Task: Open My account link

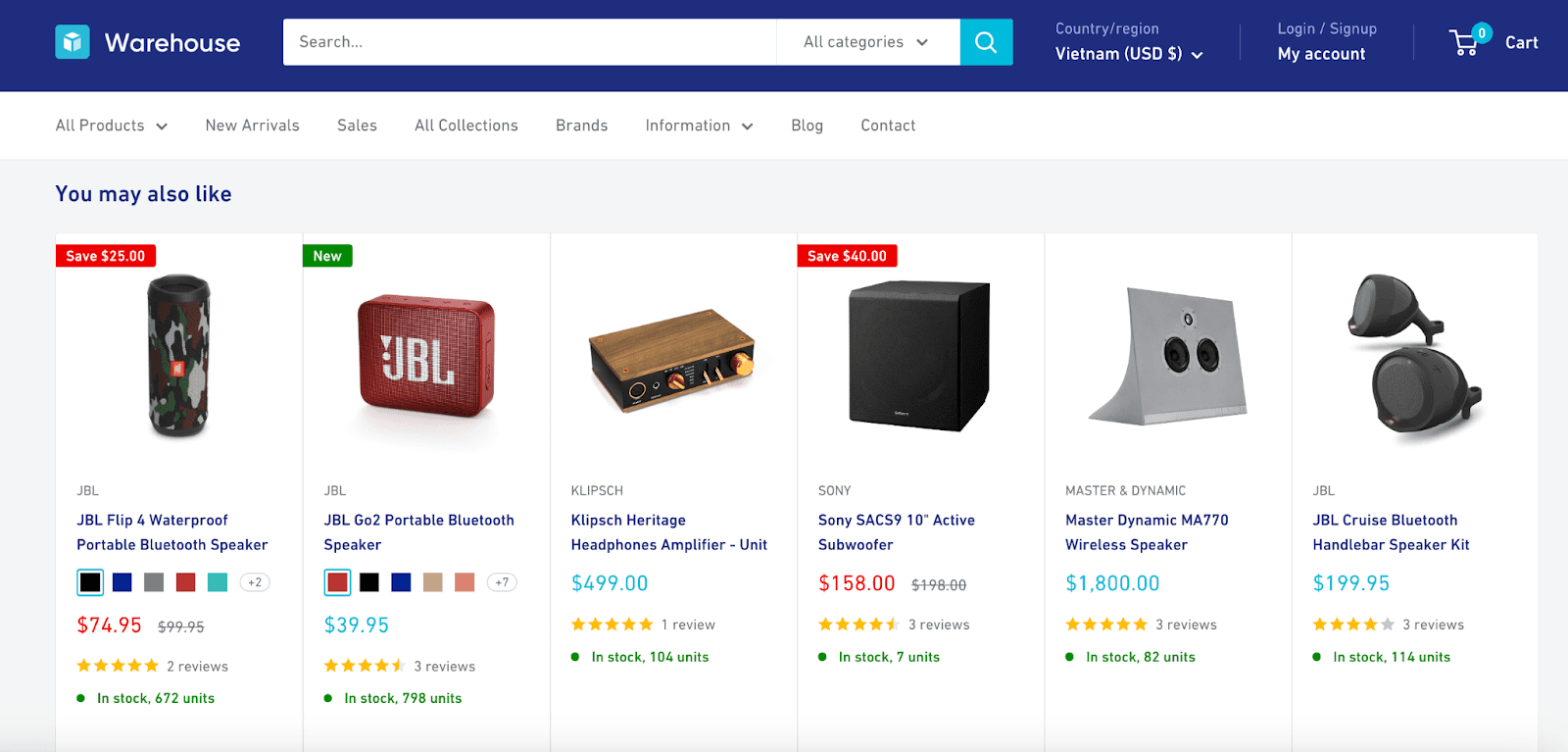Action: [x=1321, y=54]
